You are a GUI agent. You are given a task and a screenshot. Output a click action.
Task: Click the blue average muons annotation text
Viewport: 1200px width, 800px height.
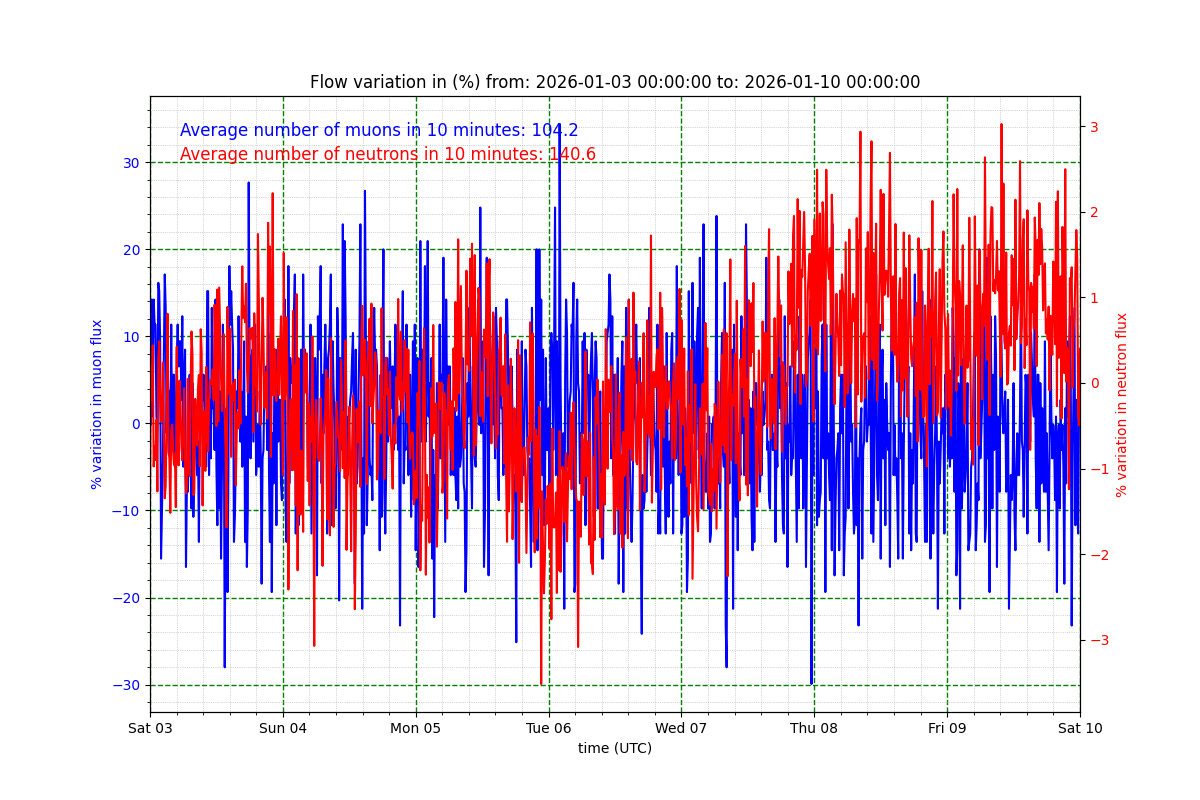[x=379, y=131]
